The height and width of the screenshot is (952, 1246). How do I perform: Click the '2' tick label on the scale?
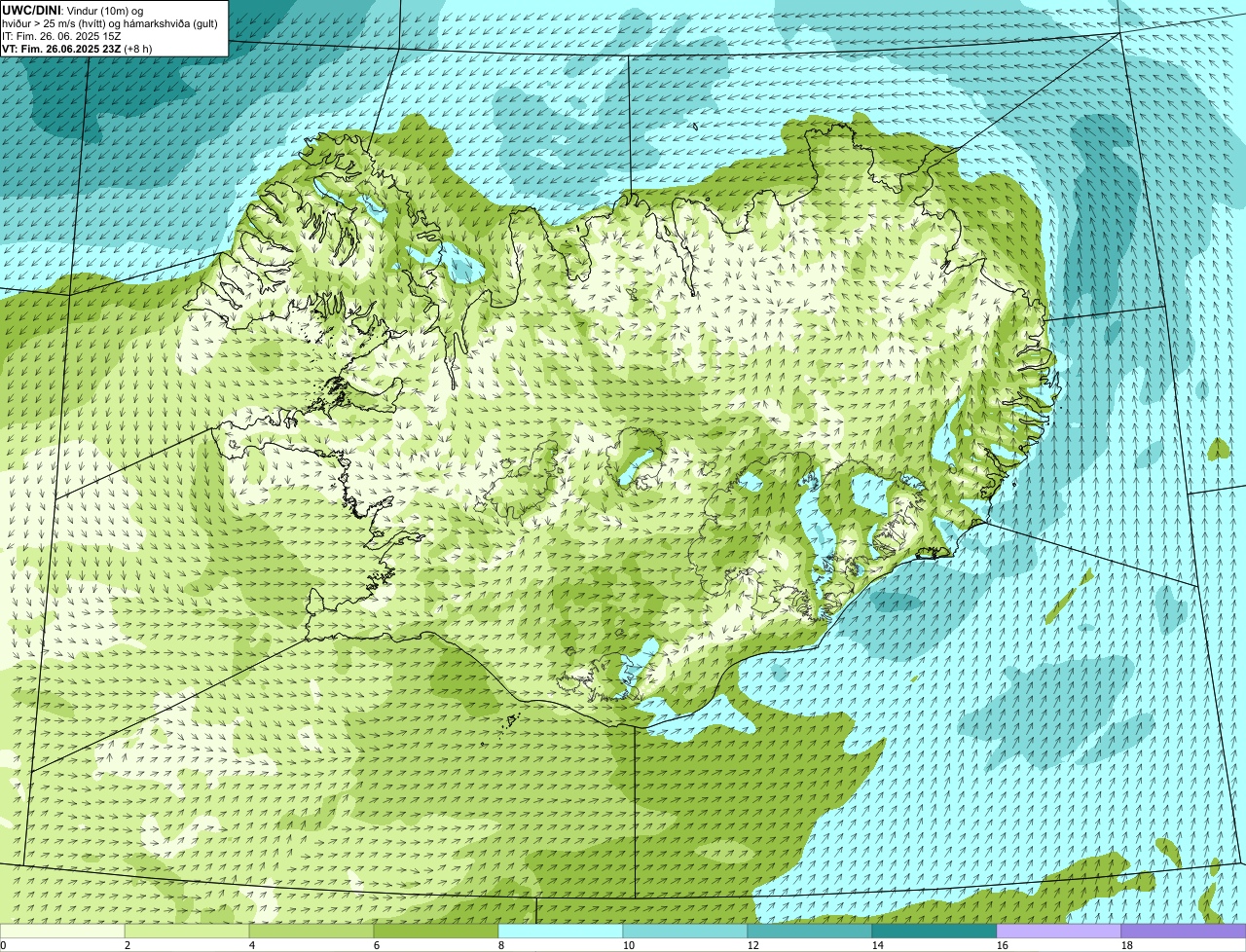click(x=128, y=945)
